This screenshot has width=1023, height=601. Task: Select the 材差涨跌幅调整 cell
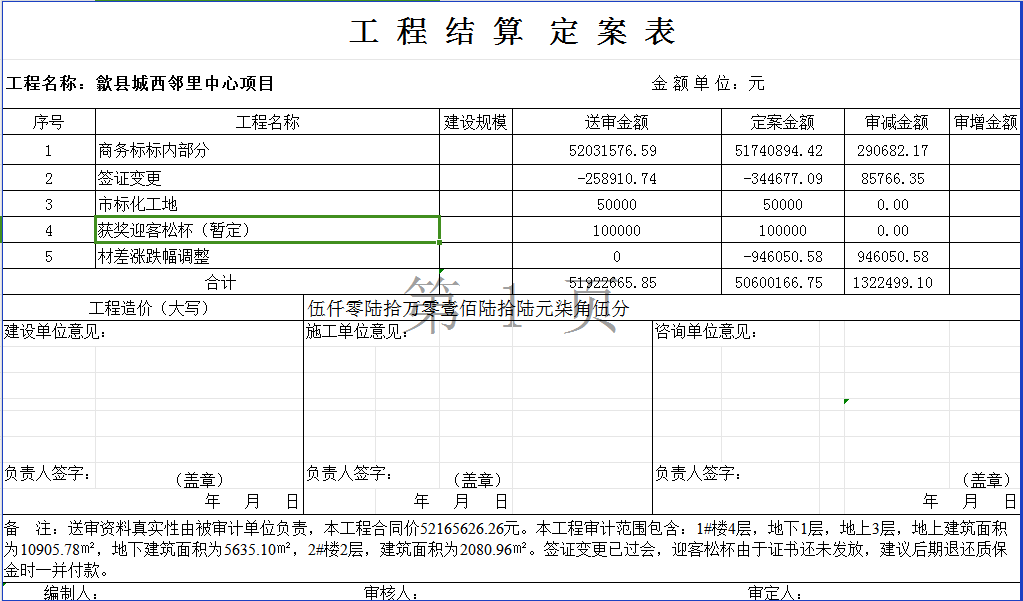266,257
